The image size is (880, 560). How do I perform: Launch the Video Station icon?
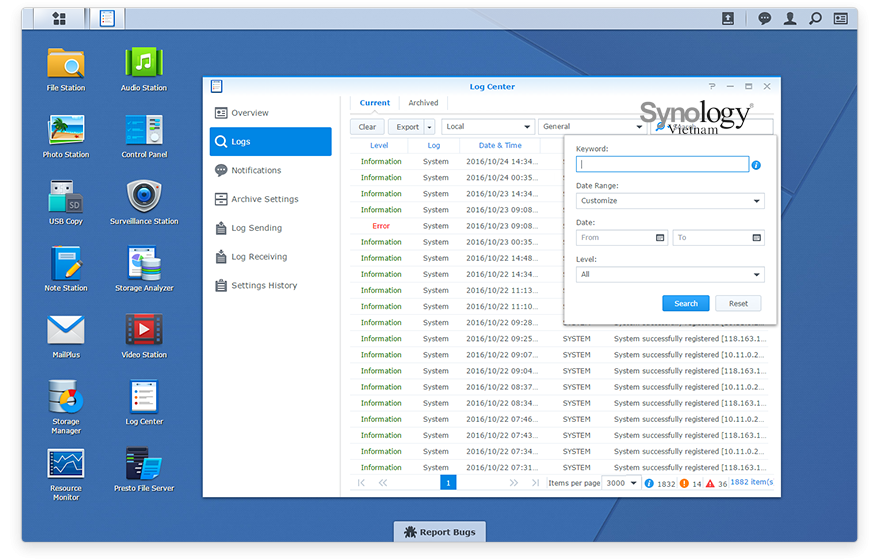click(144, 330)
